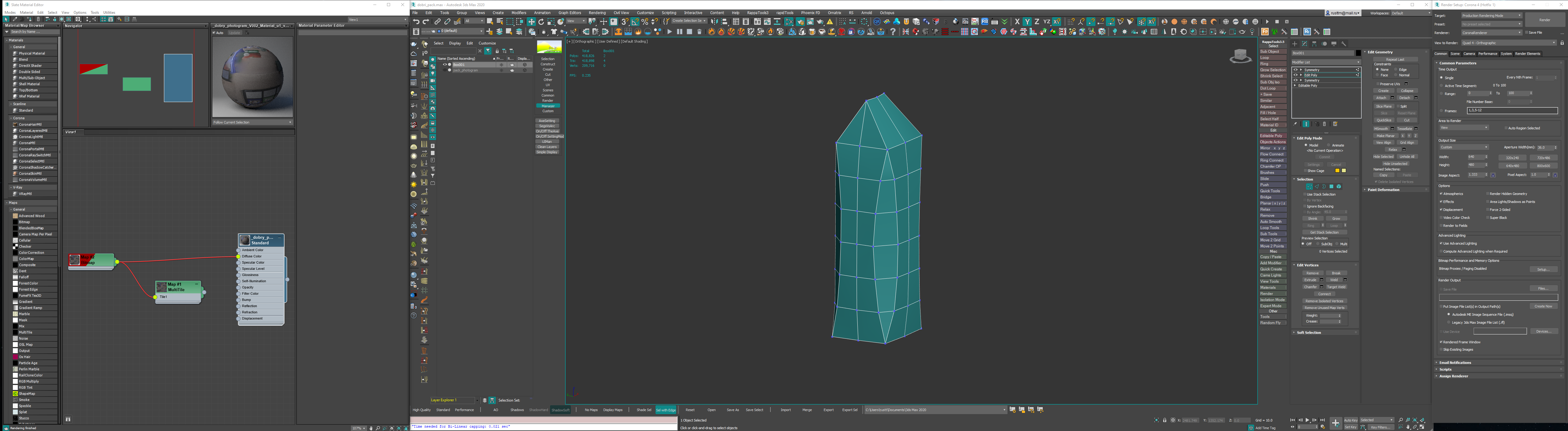The image size is (1568, 431).
Task: Click the Render button
Action: [1546, 20]
